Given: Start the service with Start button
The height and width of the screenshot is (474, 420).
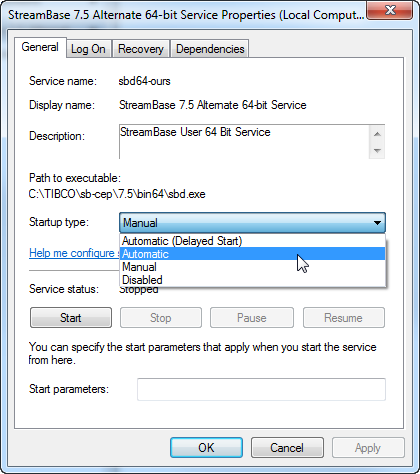Looking at the screenshot, I should pyautogui.click(x=71, y=318).
